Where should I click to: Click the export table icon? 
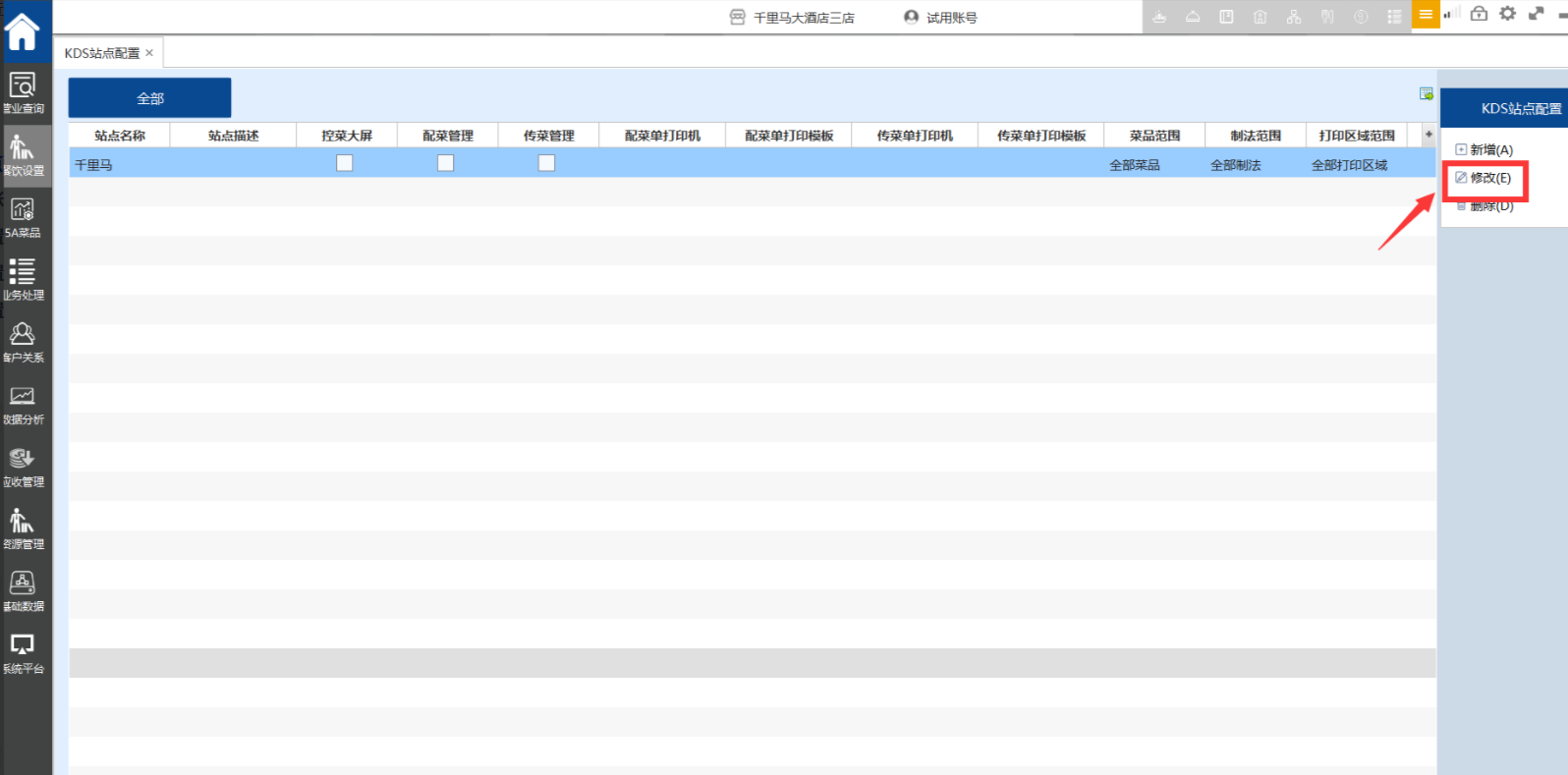(1426, 94)
